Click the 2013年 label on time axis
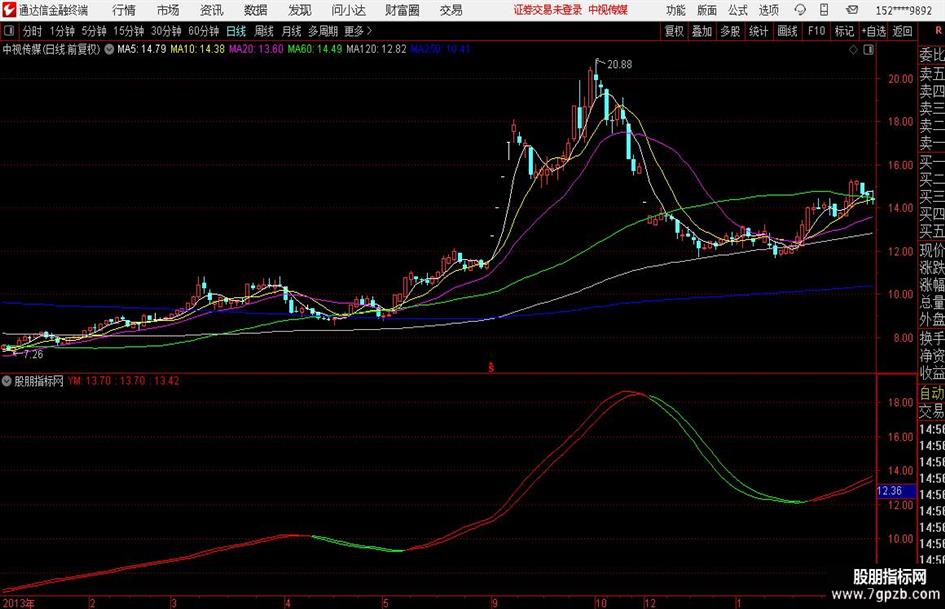The height and width of the screenshot is (609, 945). point(18,603)
